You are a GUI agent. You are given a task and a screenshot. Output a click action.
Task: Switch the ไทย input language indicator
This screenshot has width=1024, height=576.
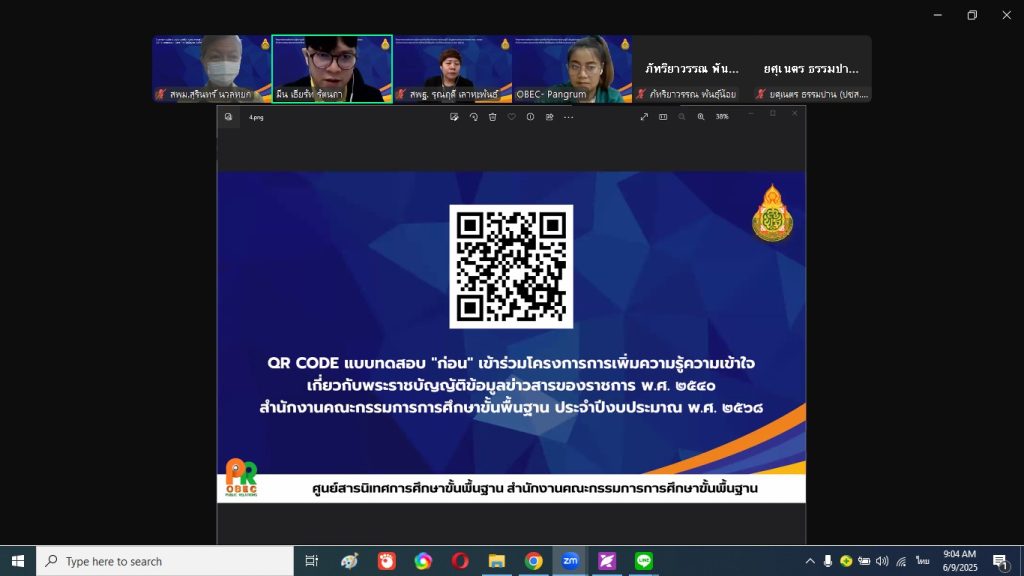[x=922, y=561]
